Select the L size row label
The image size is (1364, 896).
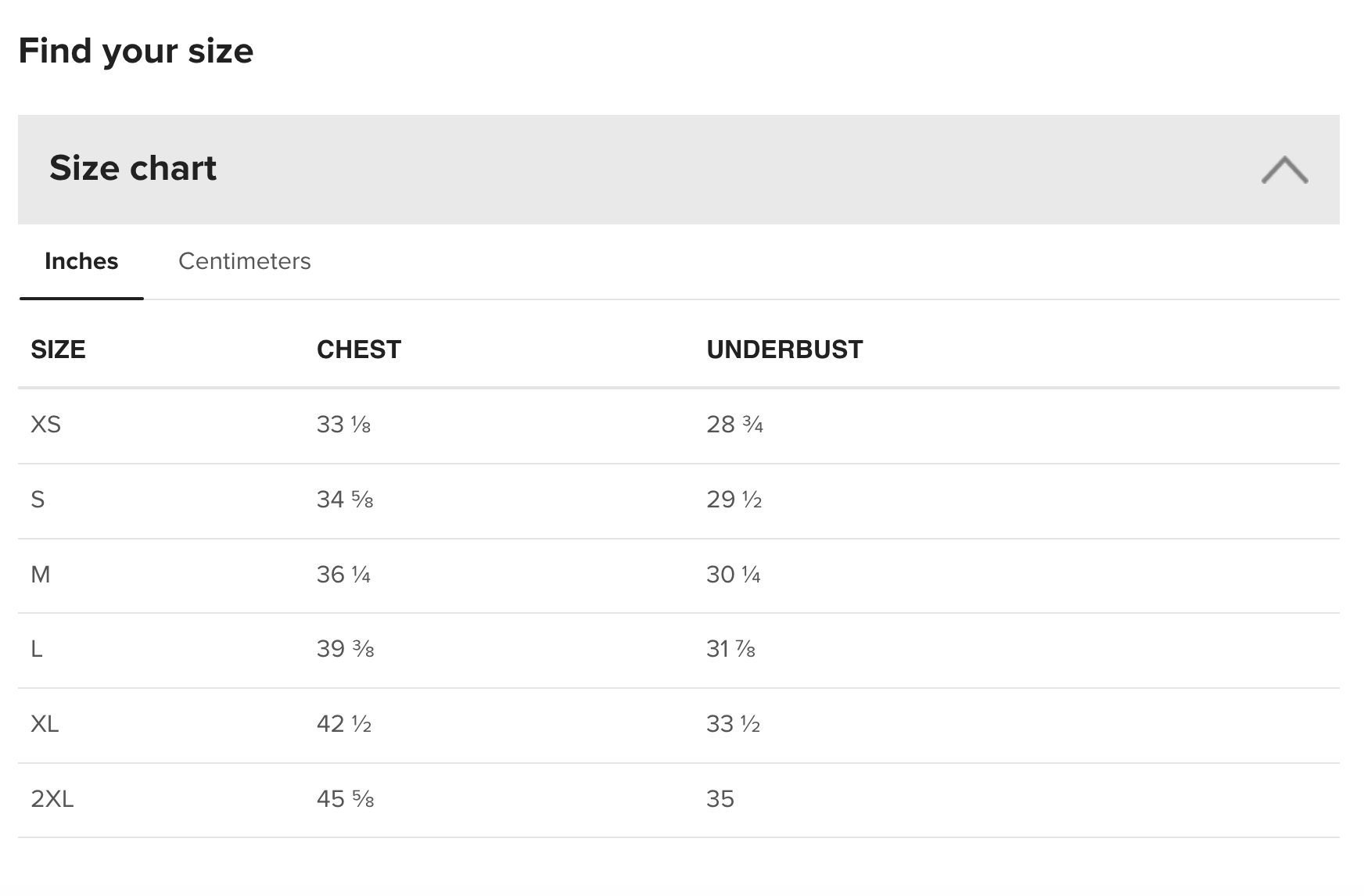(37, 649)
